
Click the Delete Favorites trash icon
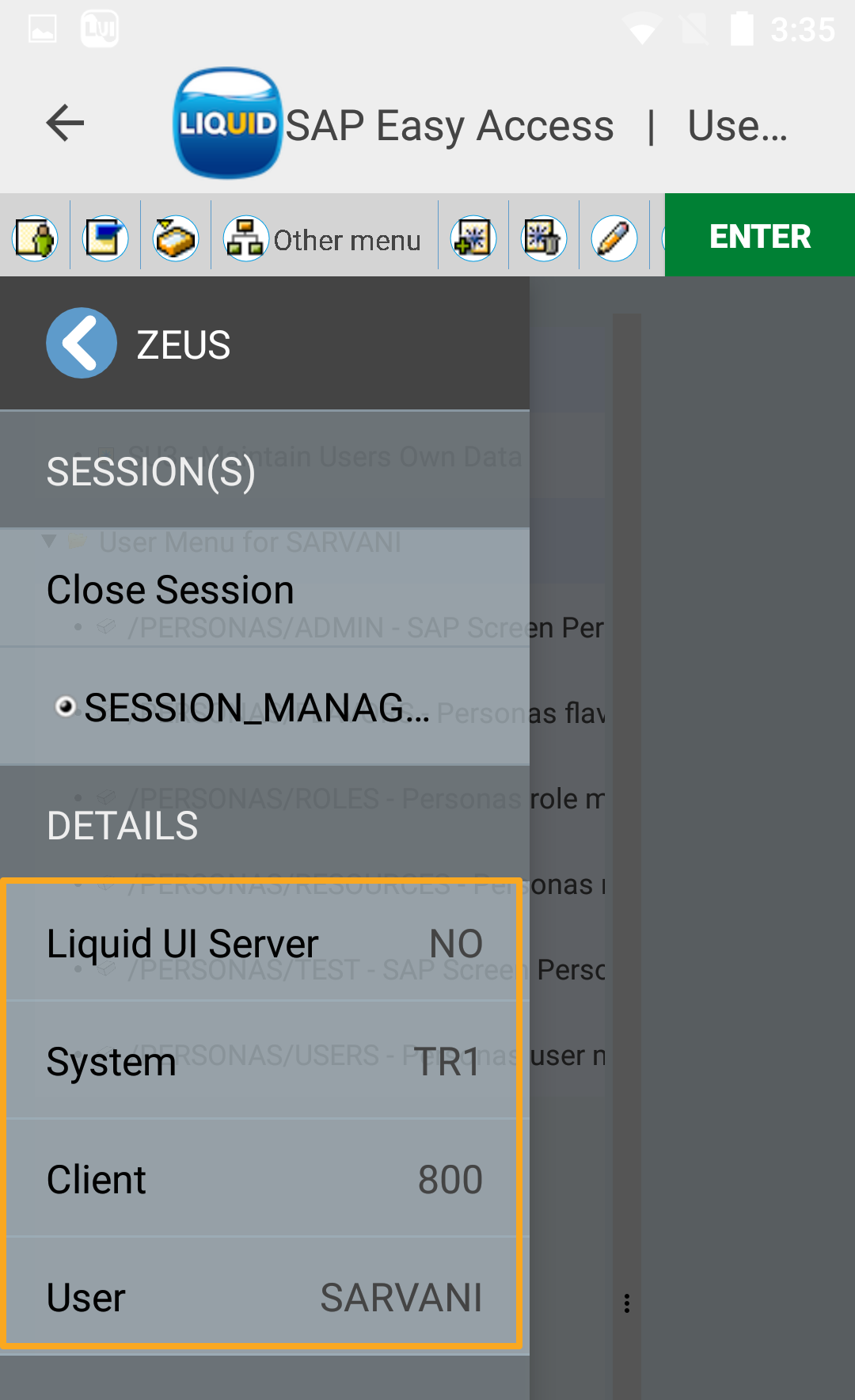point(544,238)
